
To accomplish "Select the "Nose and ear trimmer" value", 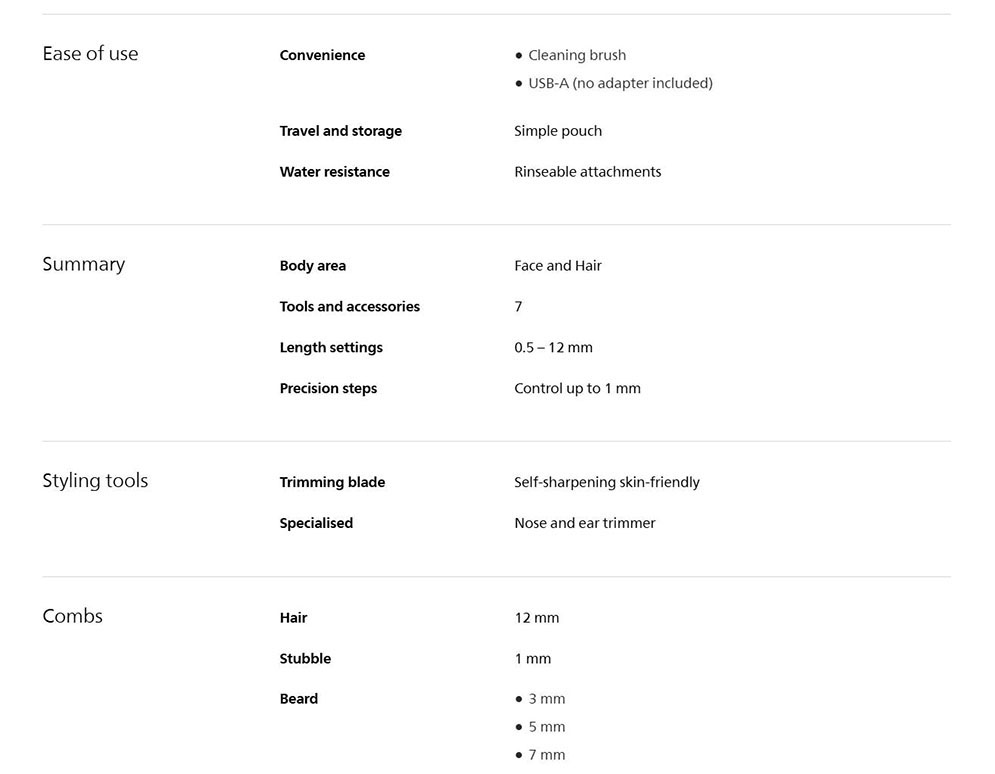I will (x=584, y=523).
